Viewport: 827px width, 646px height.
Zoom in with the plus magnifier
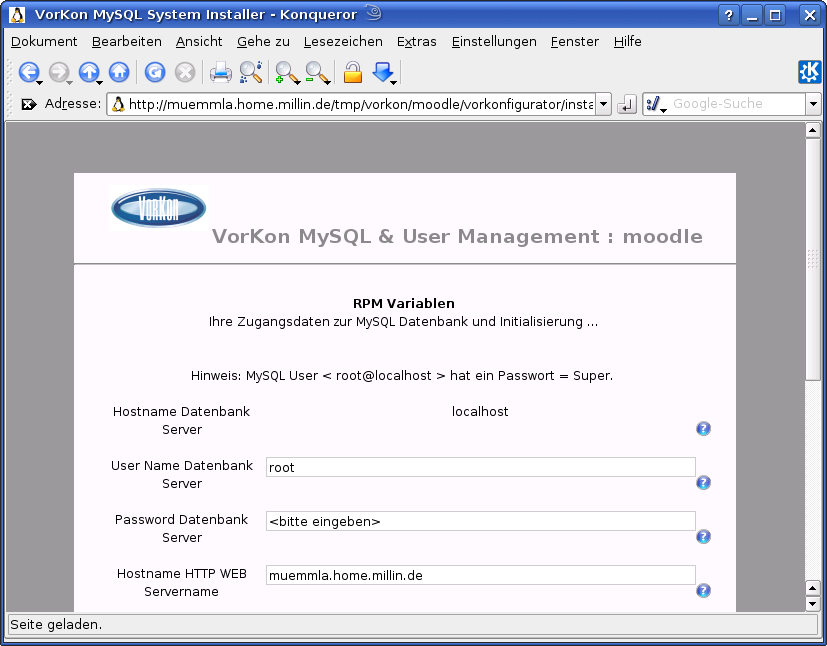pyautogui.click(x=286, y=72)
